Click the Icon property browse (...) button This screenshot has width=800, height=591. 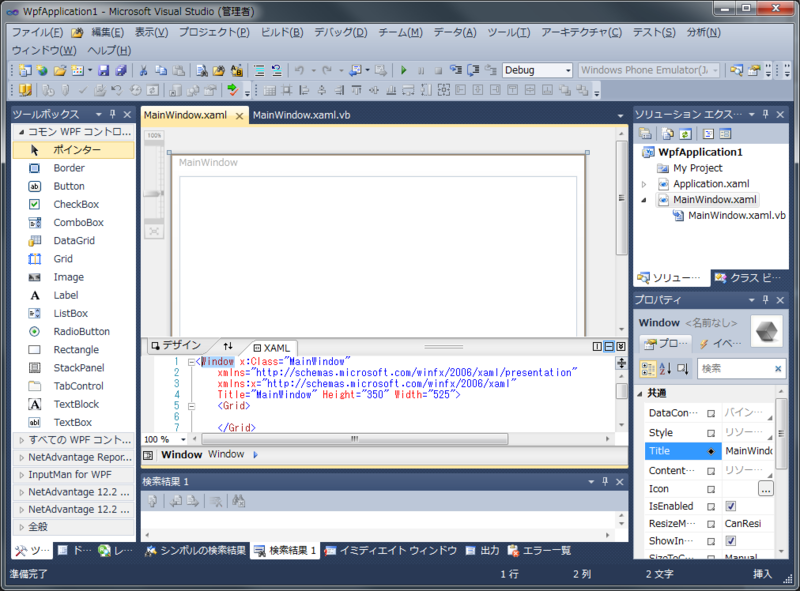(x=765, y=489)
